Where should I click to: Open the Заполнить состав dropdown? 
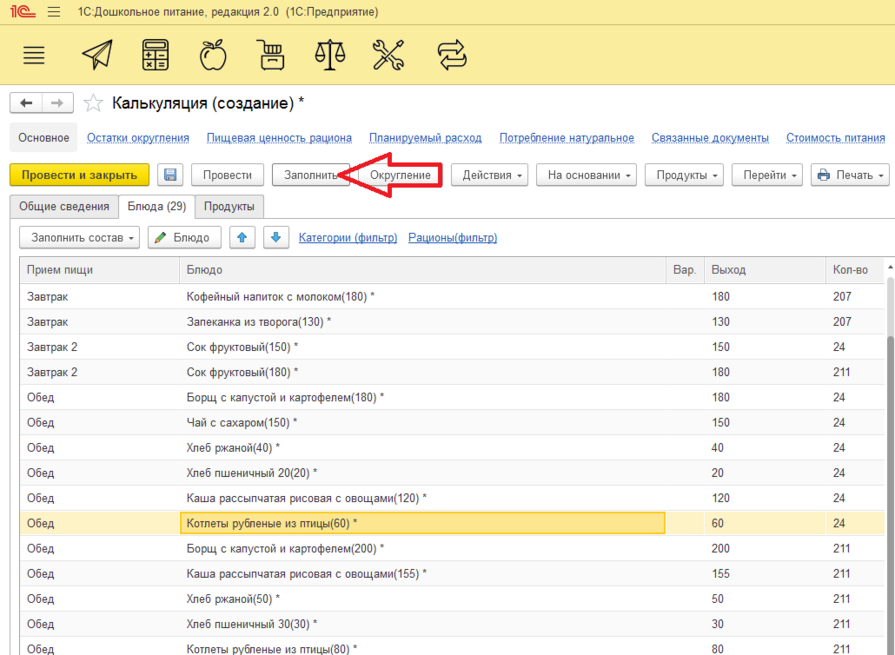(x=79, y=237)
